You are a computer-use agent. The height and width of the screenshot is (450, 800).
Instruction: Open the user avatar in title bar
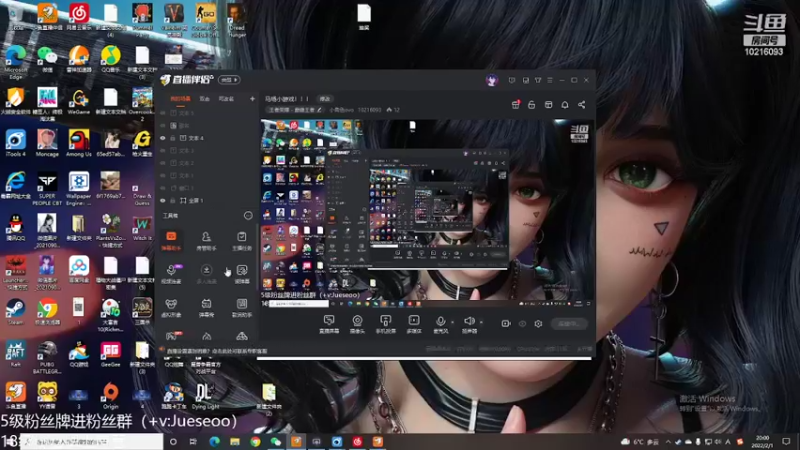point(492,80)
